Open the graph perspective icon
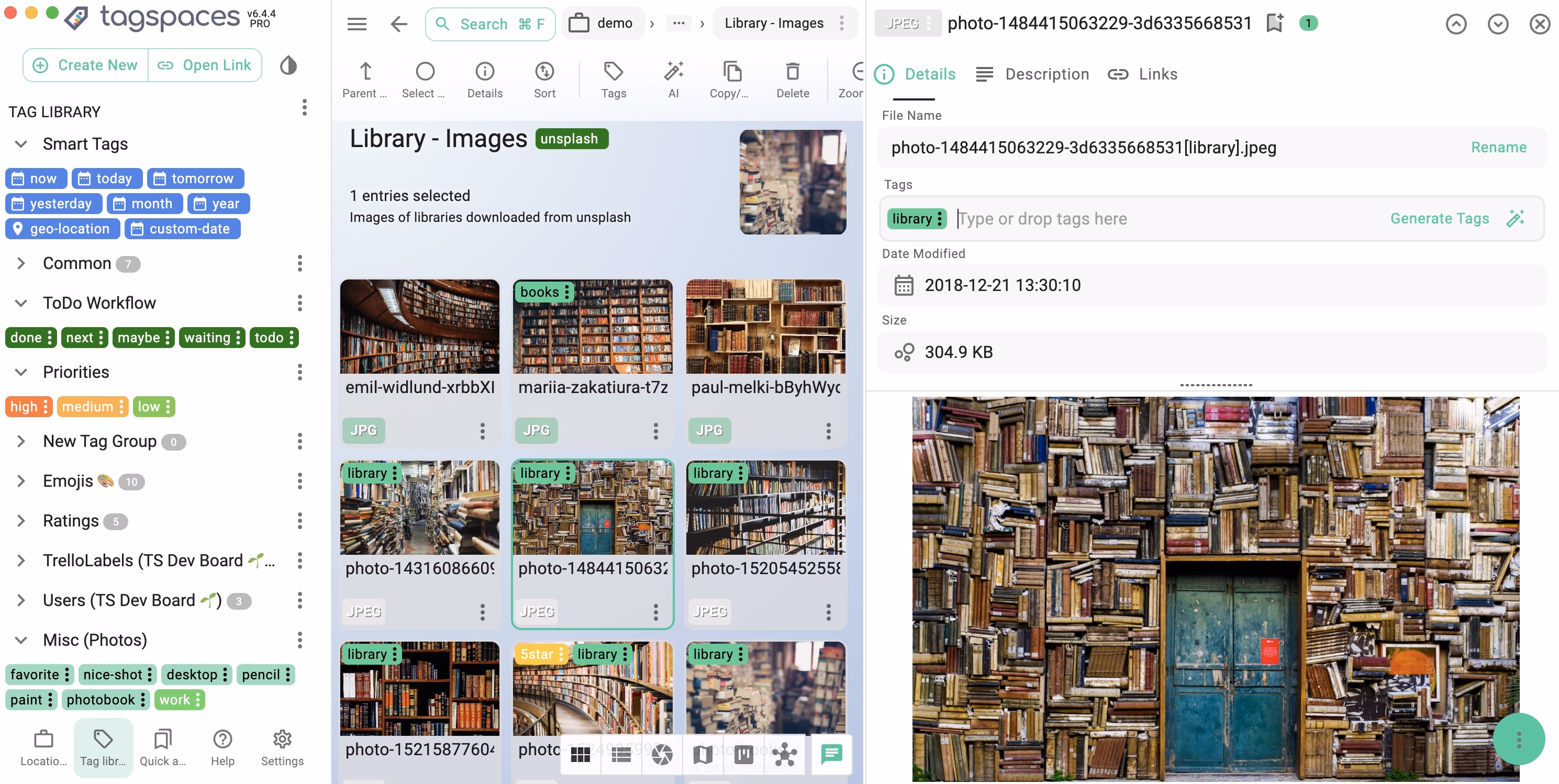This screenshot has width=1559, height=784. [784, 754]
